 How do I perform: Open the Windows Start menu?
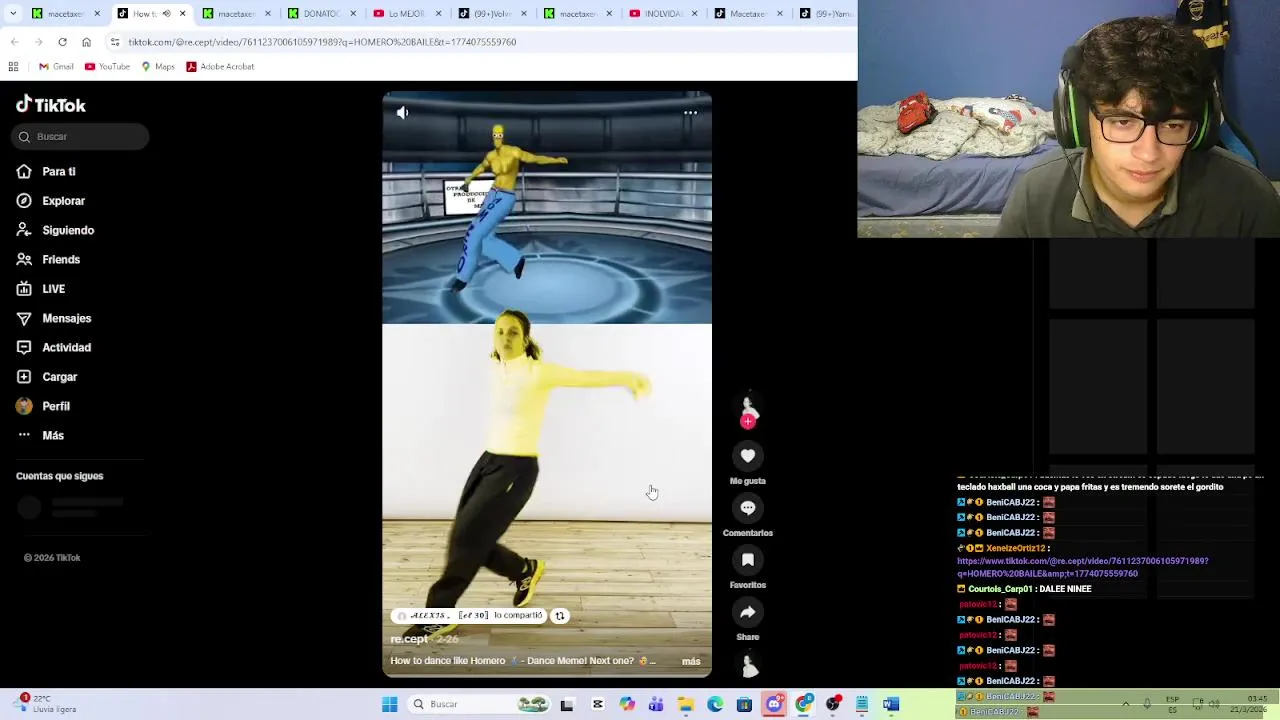point(389,705)
